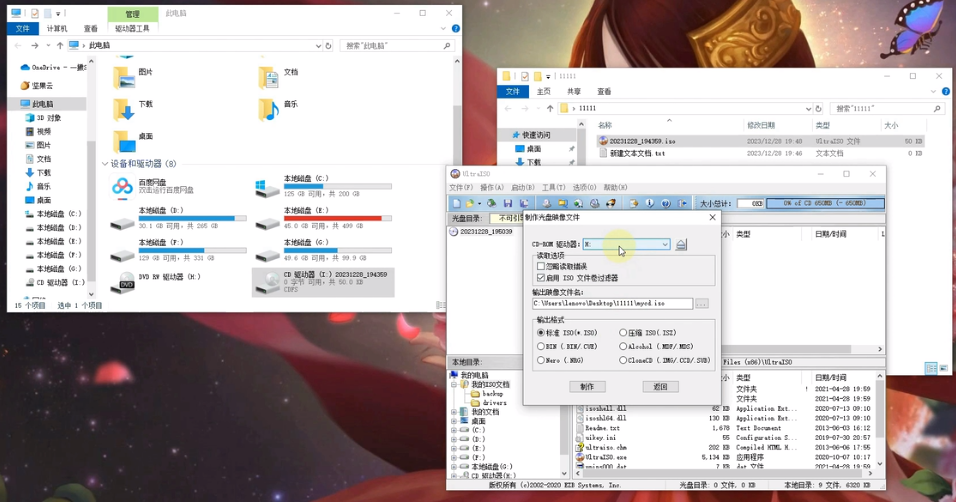This screenshot has width=956, height=502.
Task: Open 驱动器工具 tab in 此电脑 Explorer
Action: [x=132, y=29]
